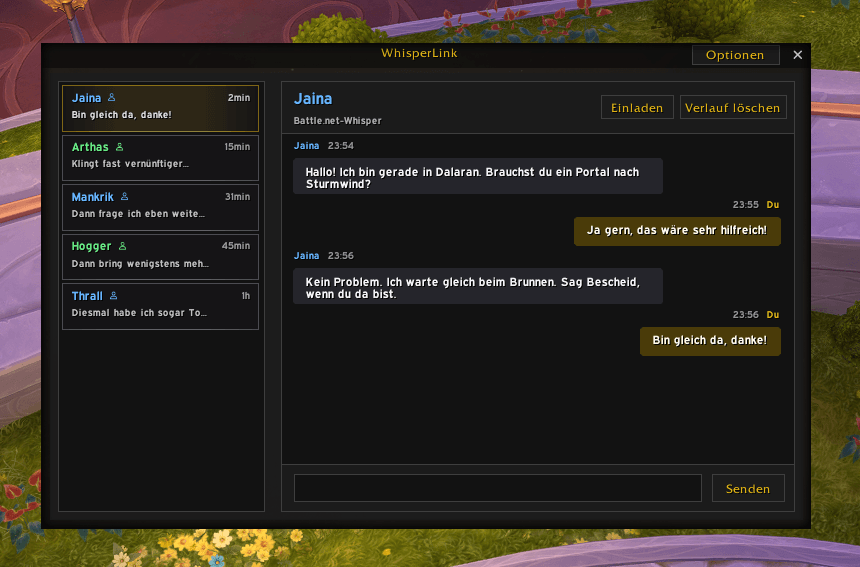Image resolution: width=860 pixels, height=567 pixels.
Task: Open the Mankrik conversation
Action: [160, 207]
